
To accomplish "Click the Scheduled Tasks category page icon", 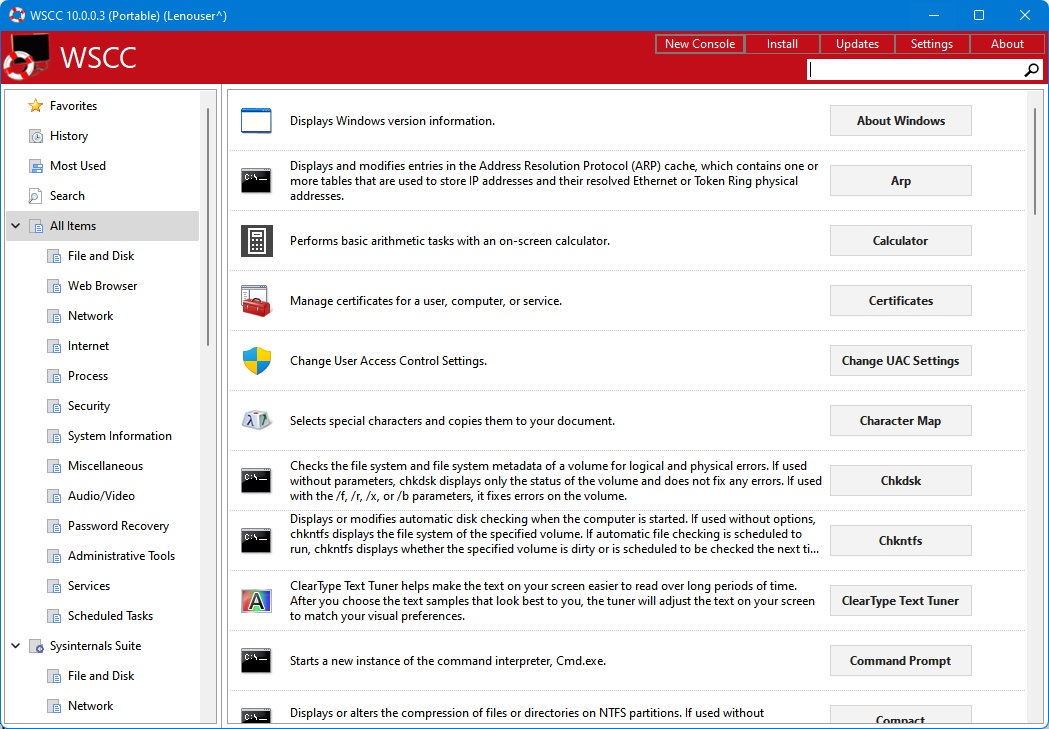I will [54, 616].
